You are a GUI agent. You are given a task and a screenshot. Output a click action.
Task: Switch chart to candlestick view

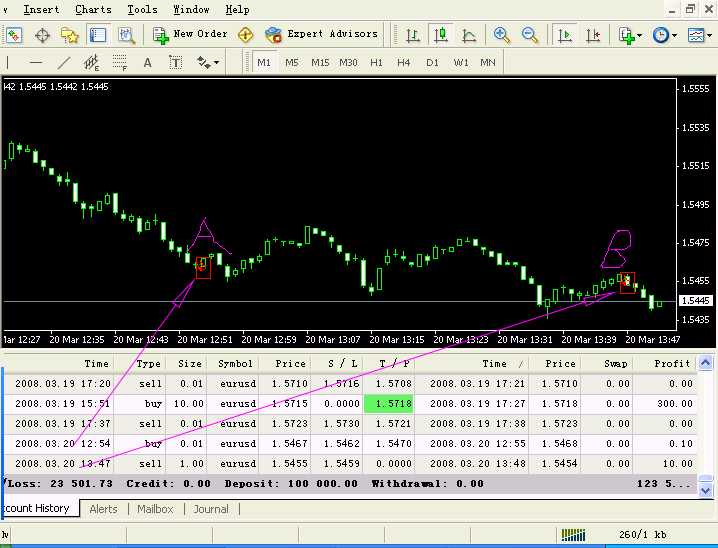pos(441,34)
